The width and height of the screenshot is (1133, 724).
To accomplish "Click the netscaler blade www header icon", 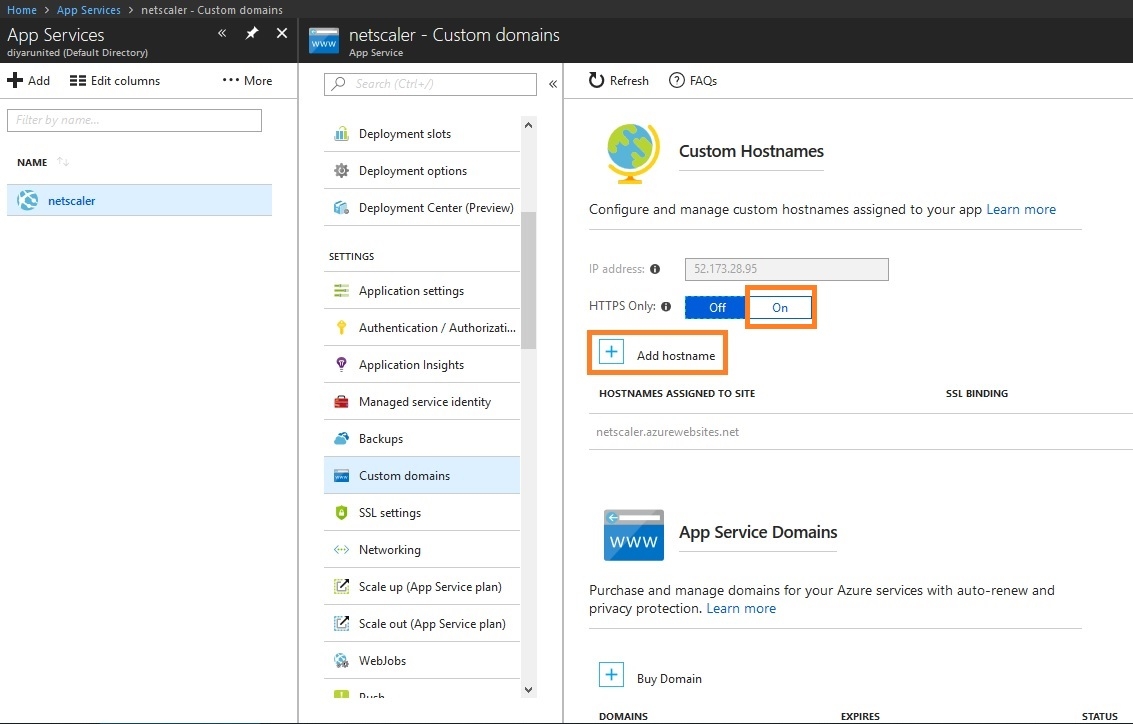I will pos(324,40).
